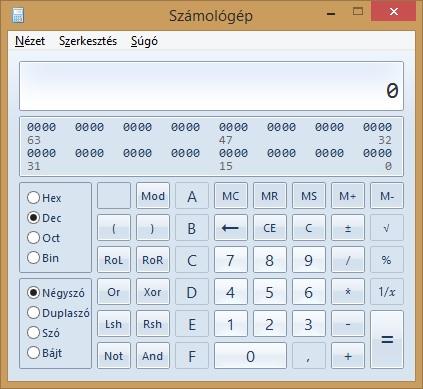Click the digit 4 button
The height and width of the screenshot is (389, 423).
tap(231, 292)
